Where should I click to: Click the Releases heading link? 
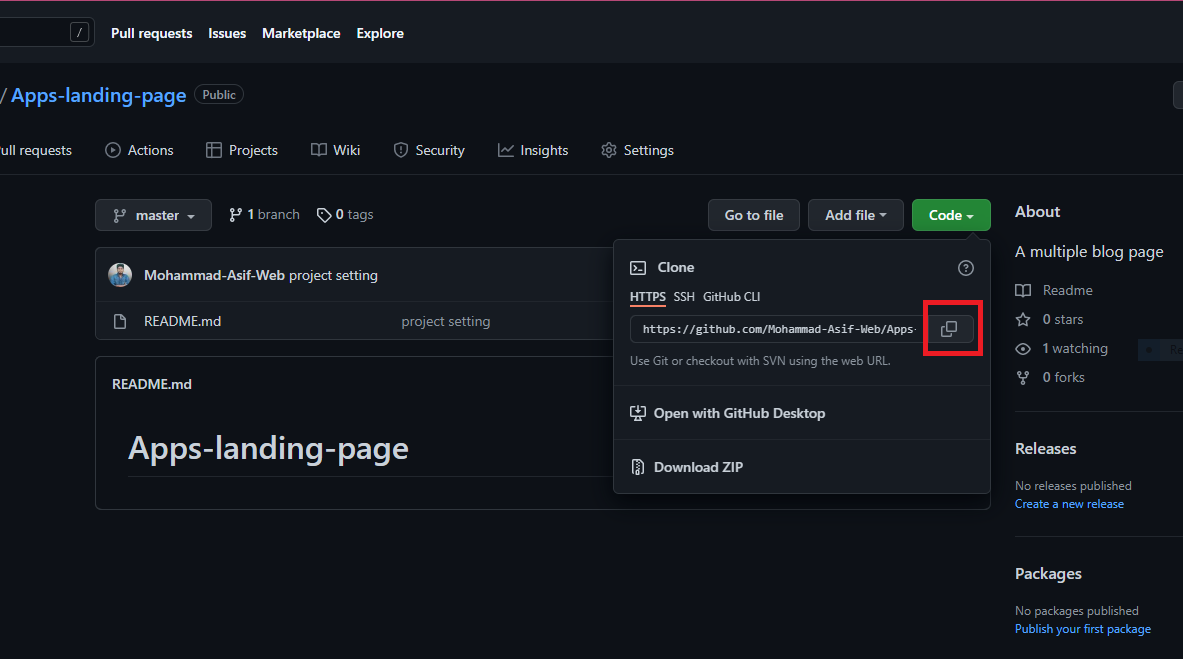point(1046,449)
